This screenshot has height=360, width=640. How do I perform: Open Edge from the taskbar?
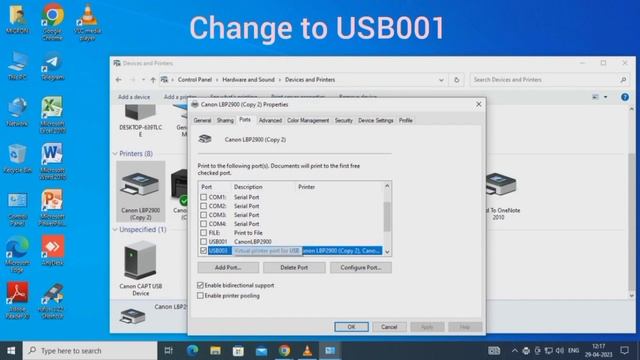coord(192,351)
